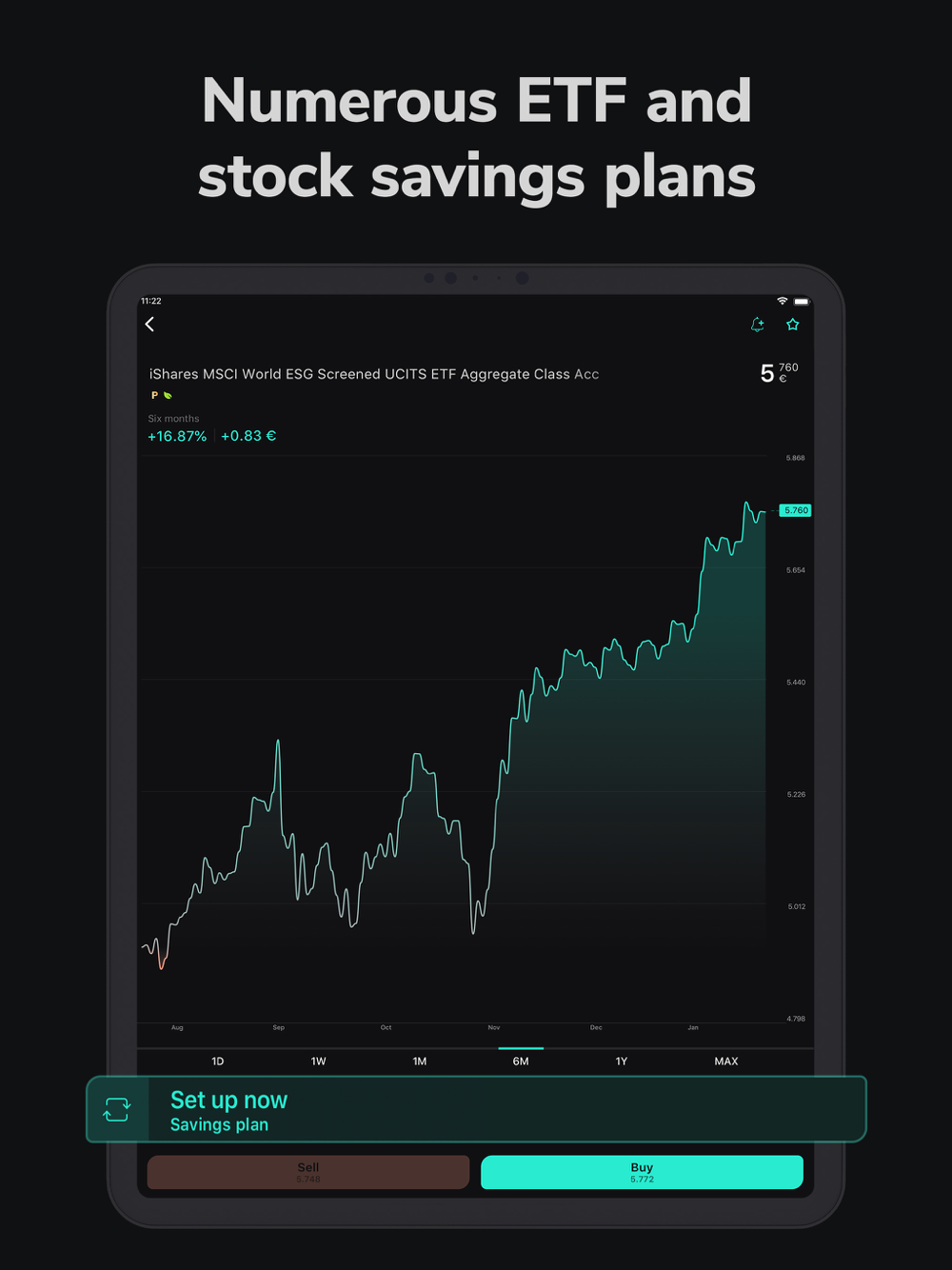Tap the battery status icon

(x=802, y=301)
